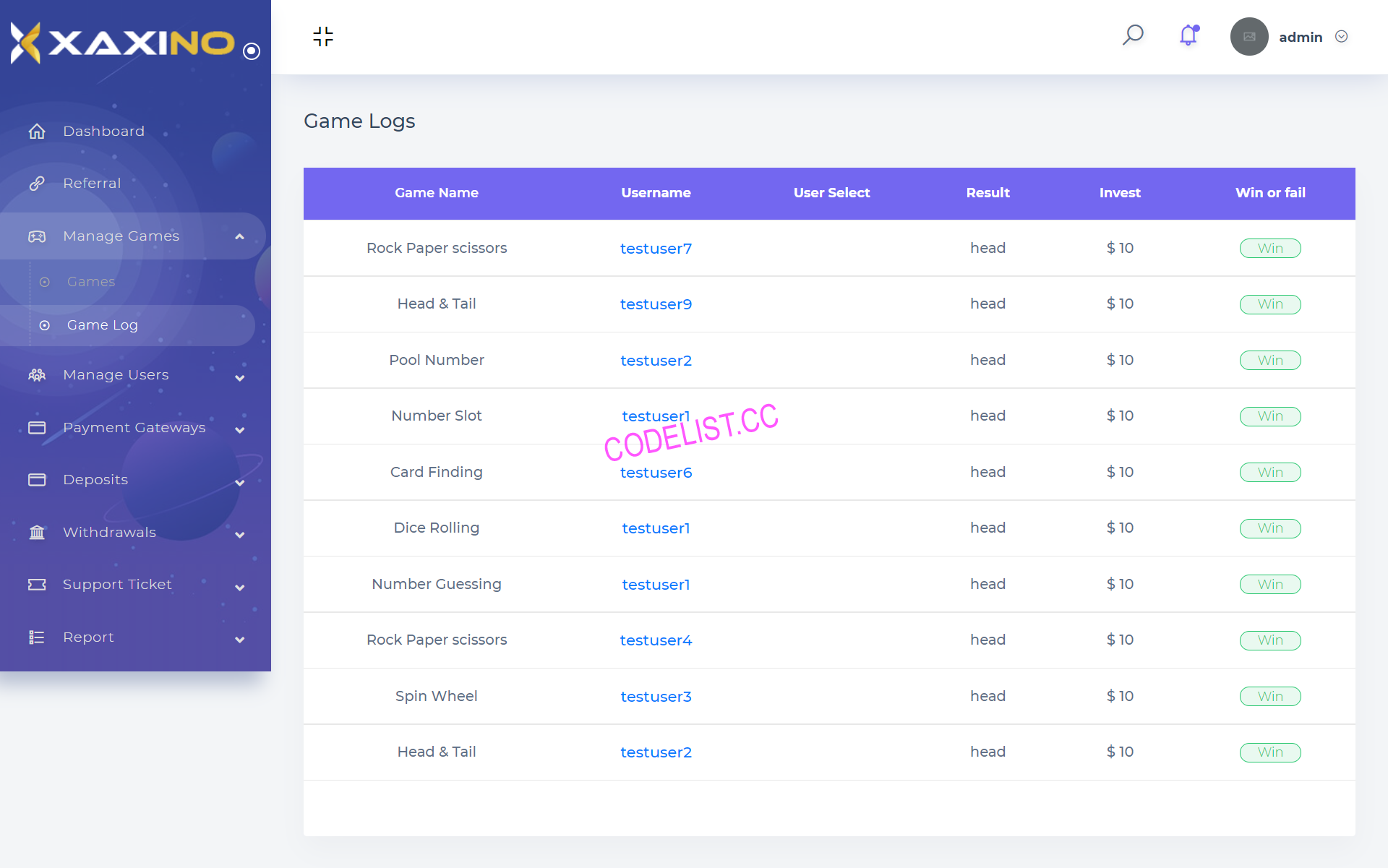Click the Invest column header

1120,193
